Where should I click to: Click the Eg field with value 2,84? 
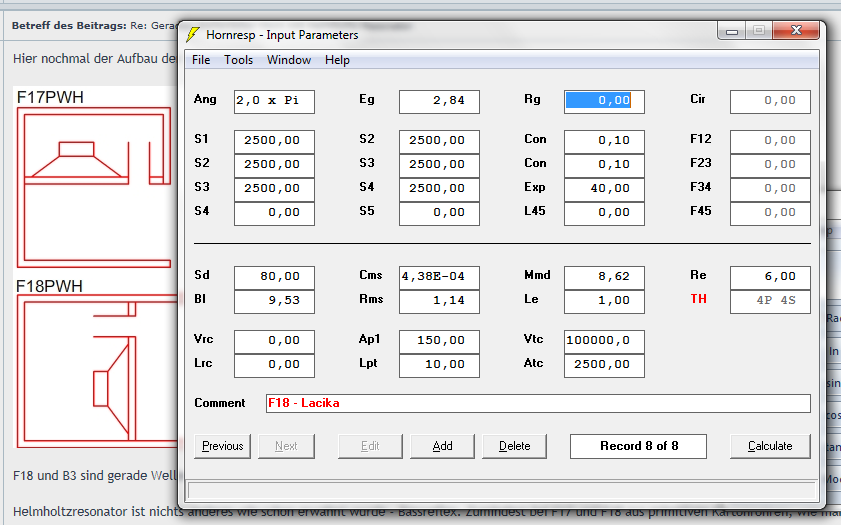pos(439,101)
